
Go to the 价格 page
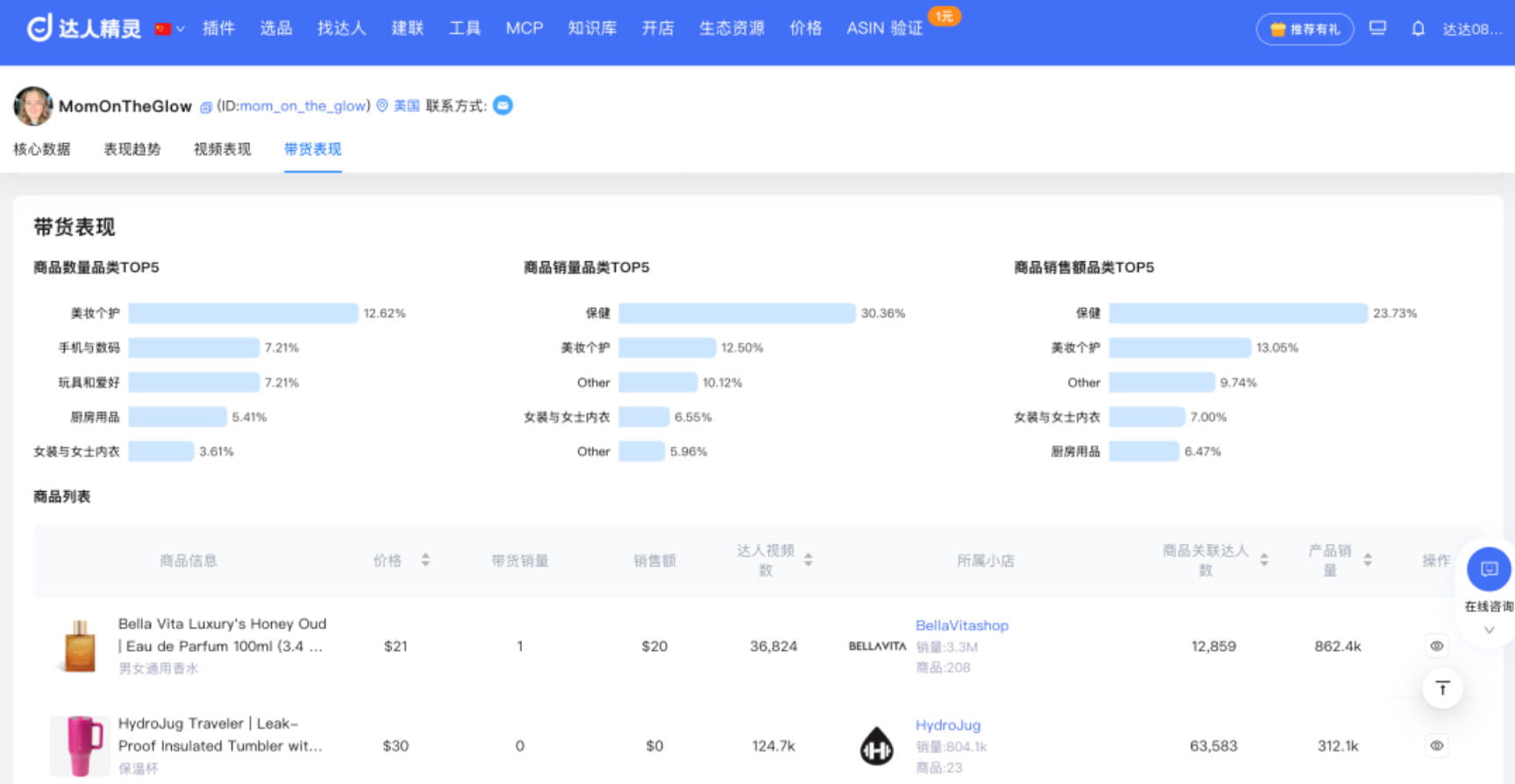click(x=805, y=28)
